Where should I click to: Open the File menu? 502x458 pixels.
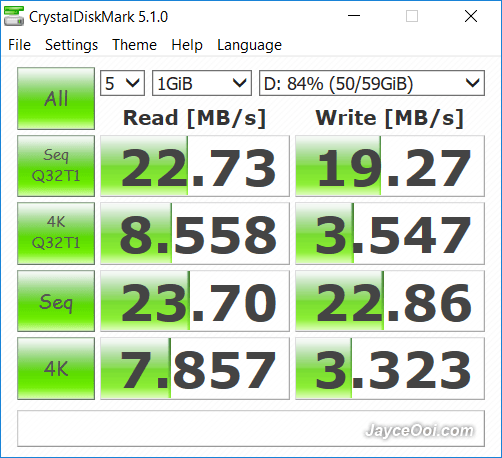click(19, 45)
